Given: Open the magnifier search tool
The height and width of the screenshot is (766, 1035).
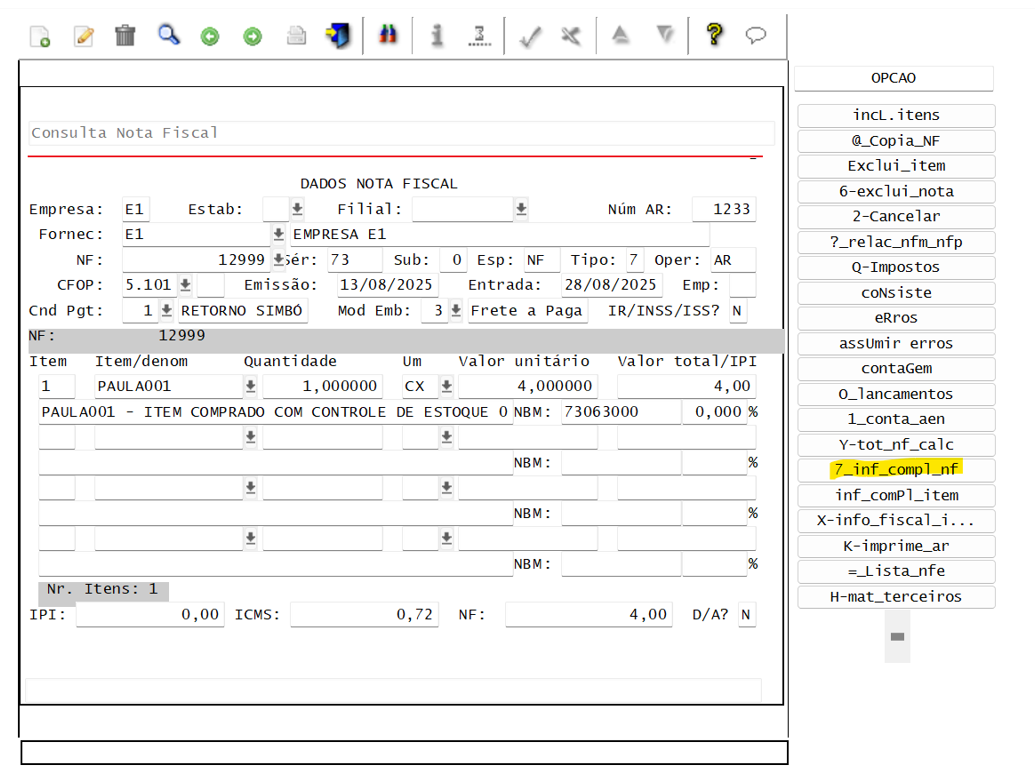Looking at the screenshot, I should point(167,33).
